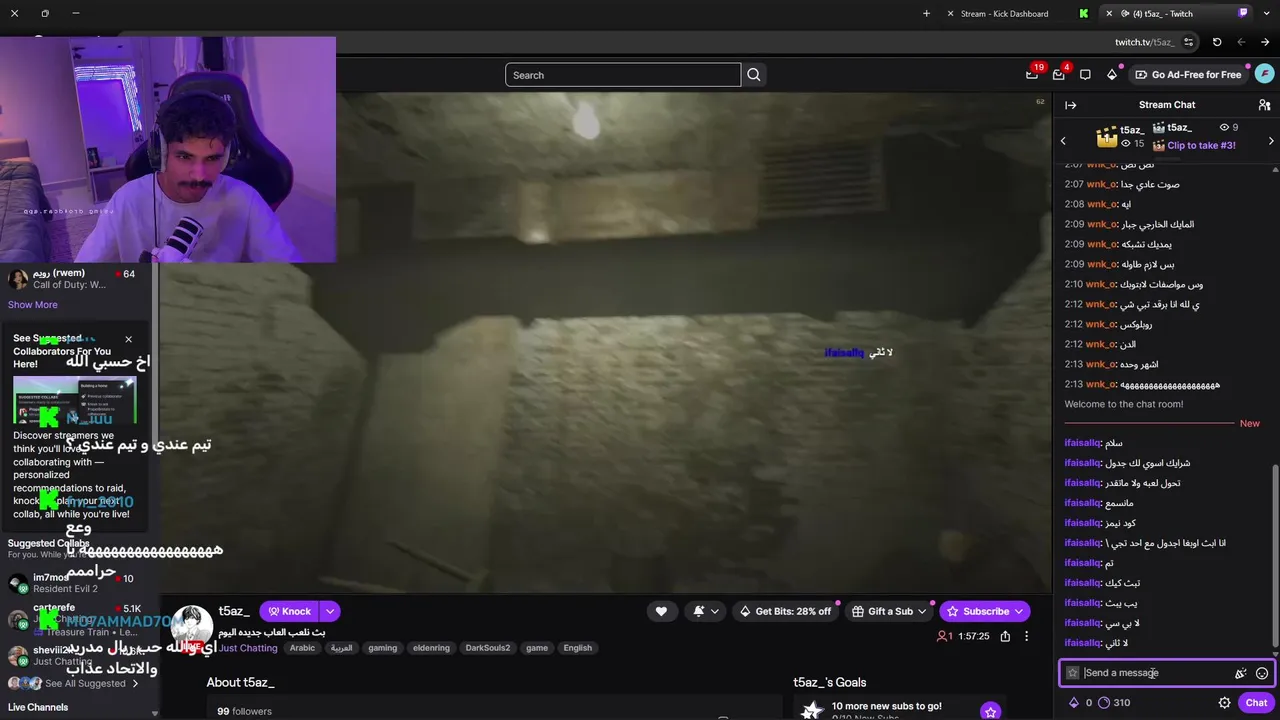Select the eldenring tag

(x=431, y=648)
